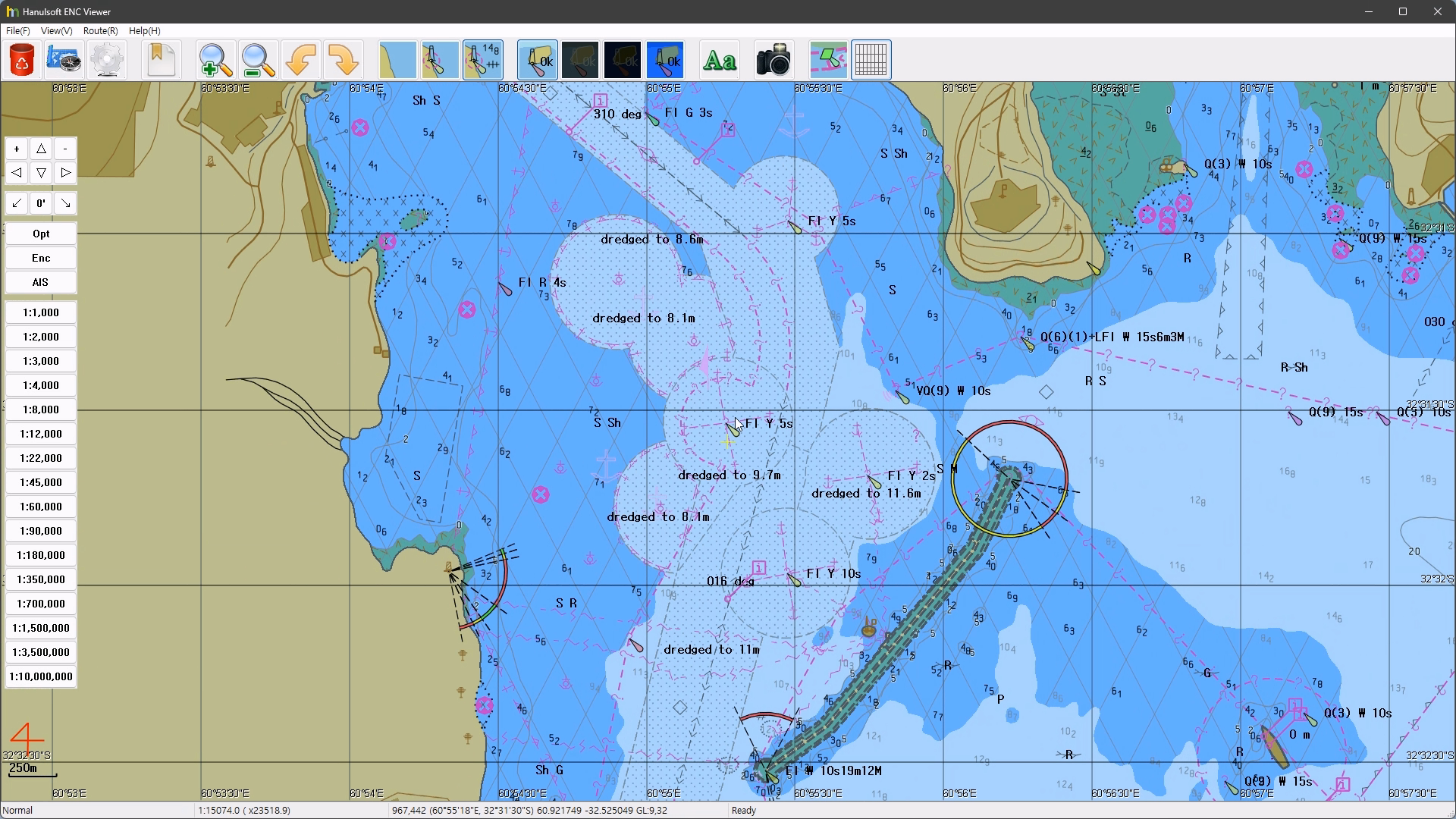Select base display detail level
The height and width of the screenshot is (819, 1456).
tap(397, 60)
